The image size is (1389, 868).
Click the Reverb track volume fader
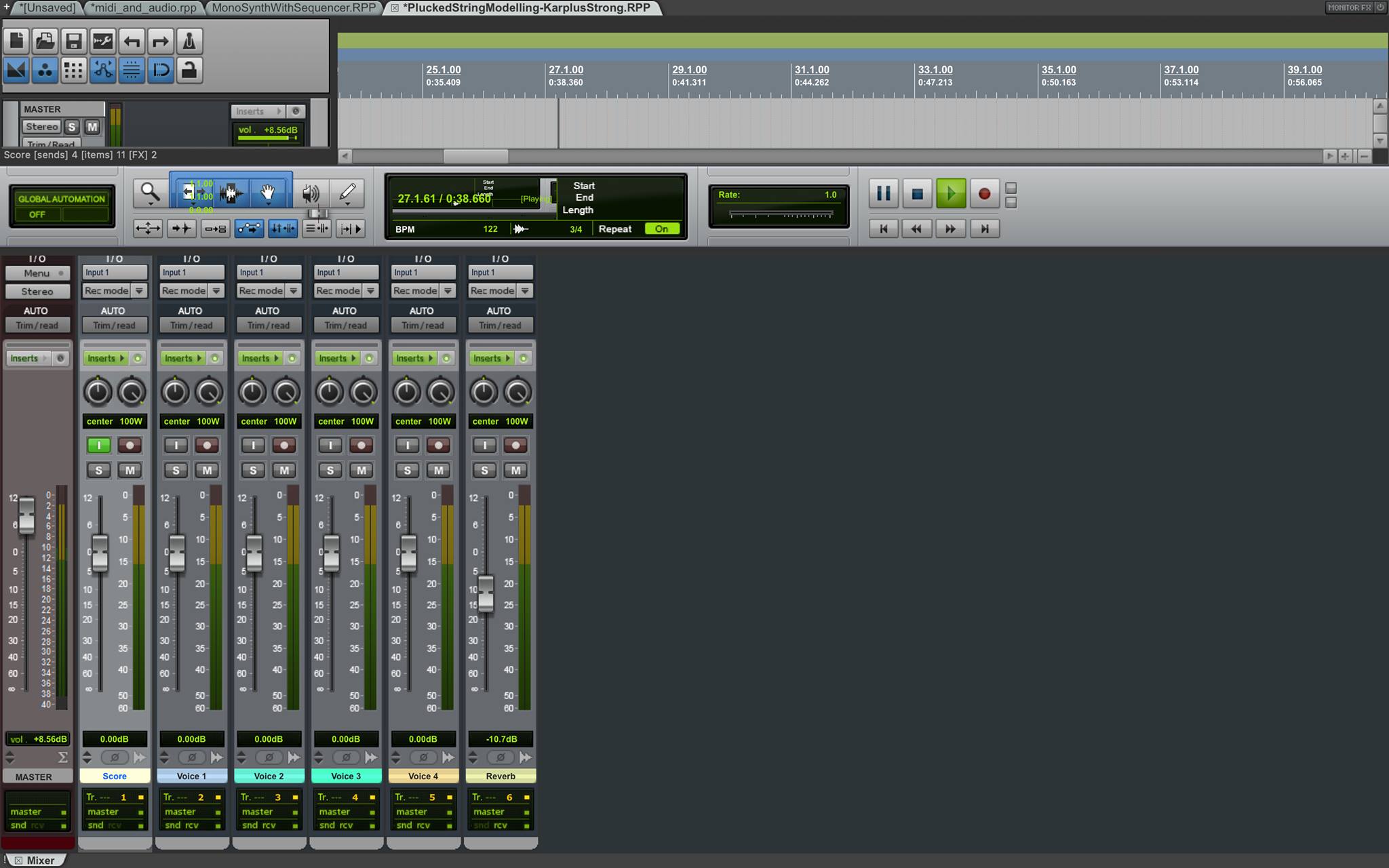click(486, 593)
